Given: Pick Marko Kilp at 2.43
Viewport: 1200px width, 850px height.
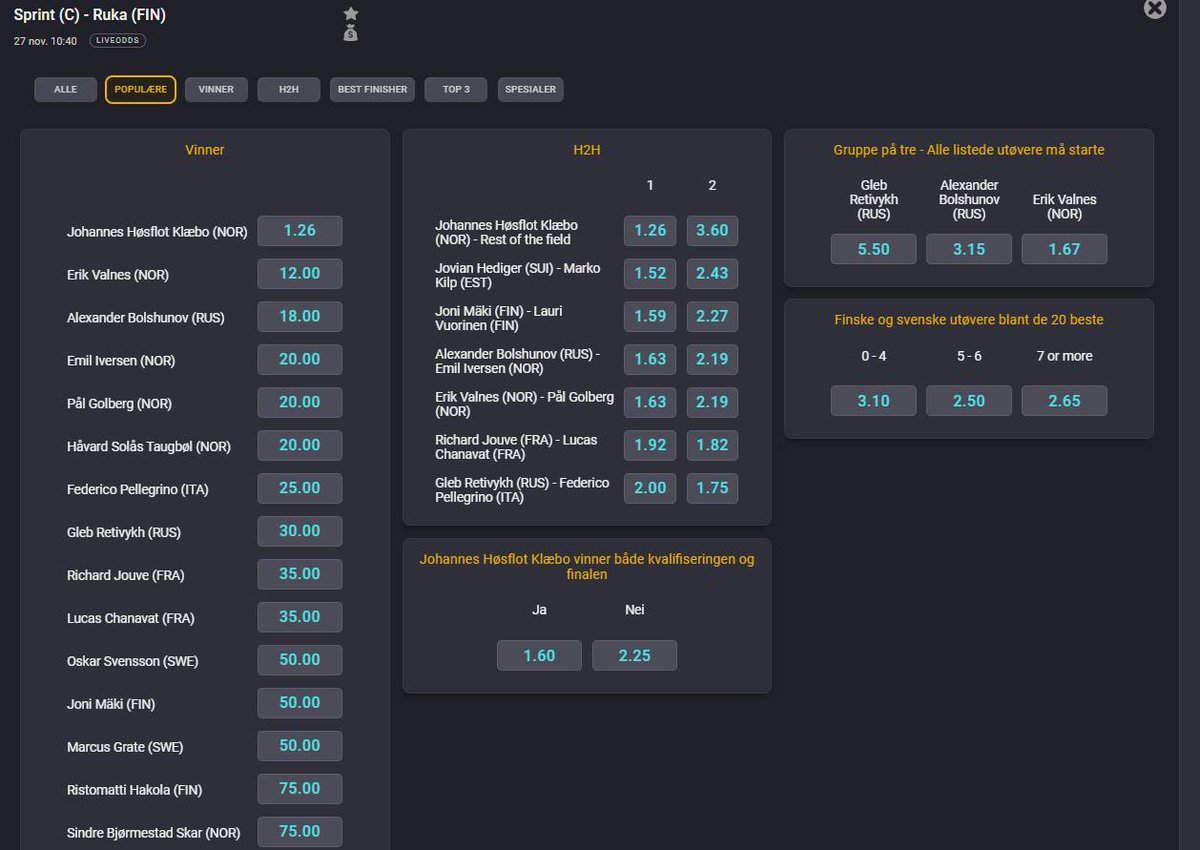Looking at the screenshot, I should click(712, 274).
